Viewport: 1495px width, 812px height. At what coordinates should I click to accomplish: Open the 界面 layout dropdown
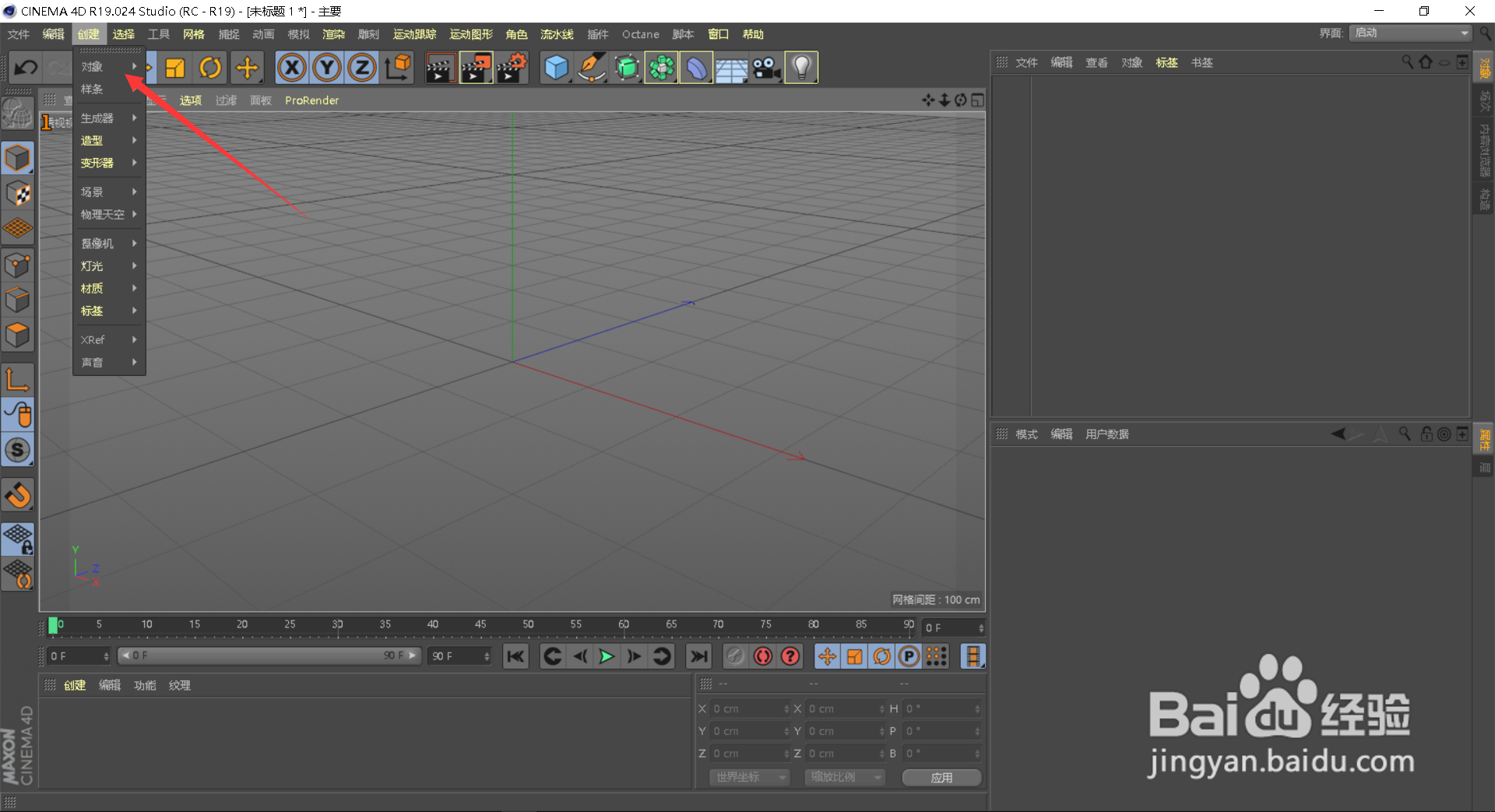point(1410,33)
